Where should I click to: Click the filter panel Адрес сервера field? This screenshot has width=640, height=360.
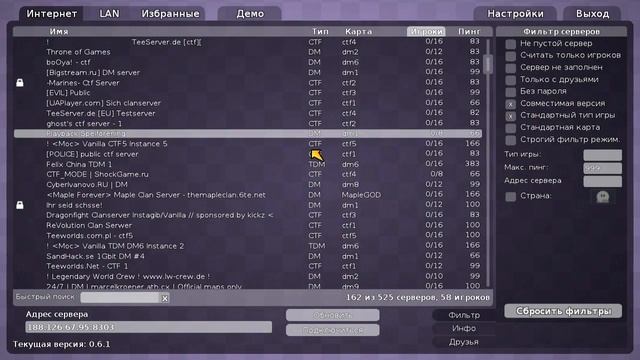click(602, 181)
